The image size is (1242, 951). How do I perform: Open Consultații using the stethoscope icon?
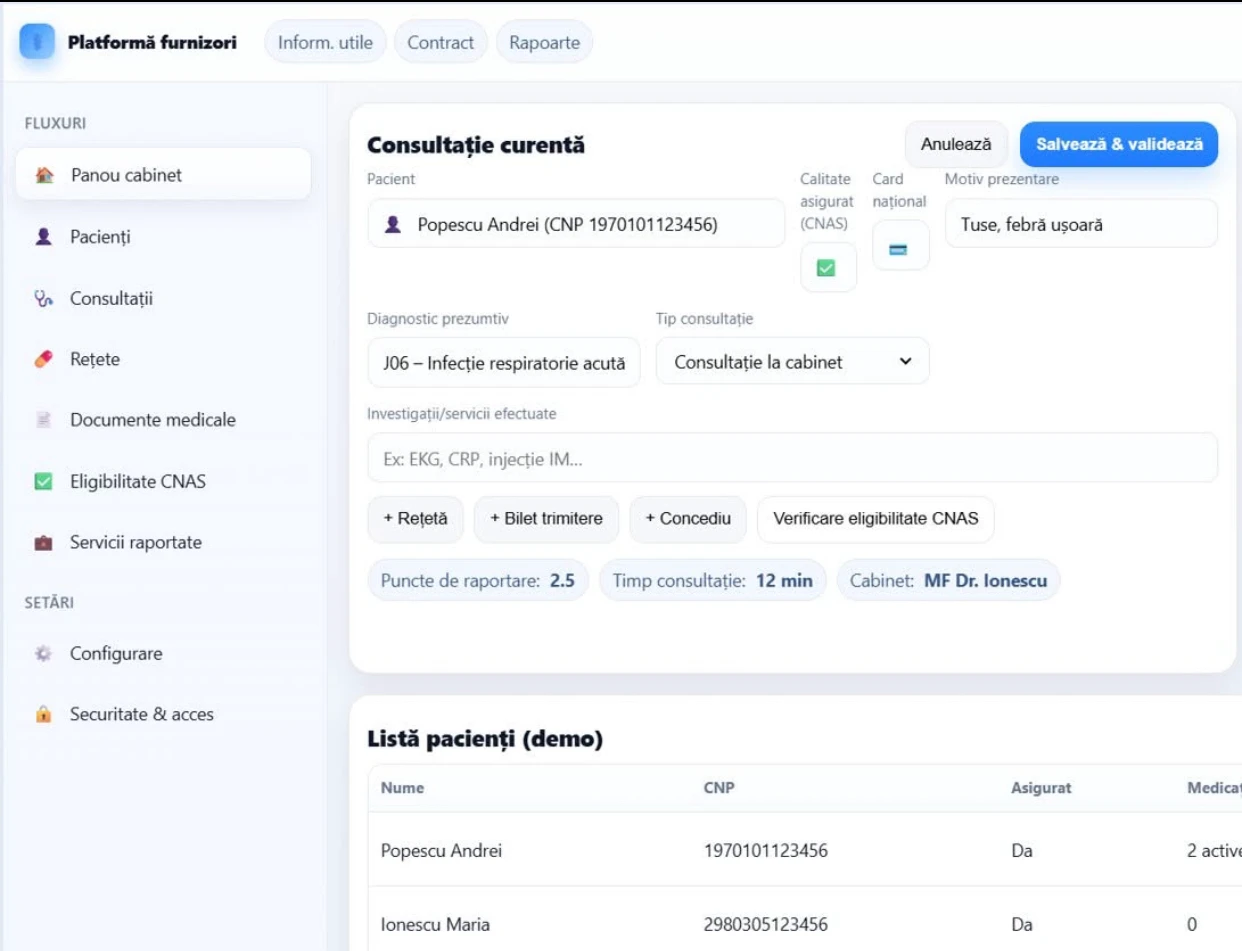[x=42, y=297]
